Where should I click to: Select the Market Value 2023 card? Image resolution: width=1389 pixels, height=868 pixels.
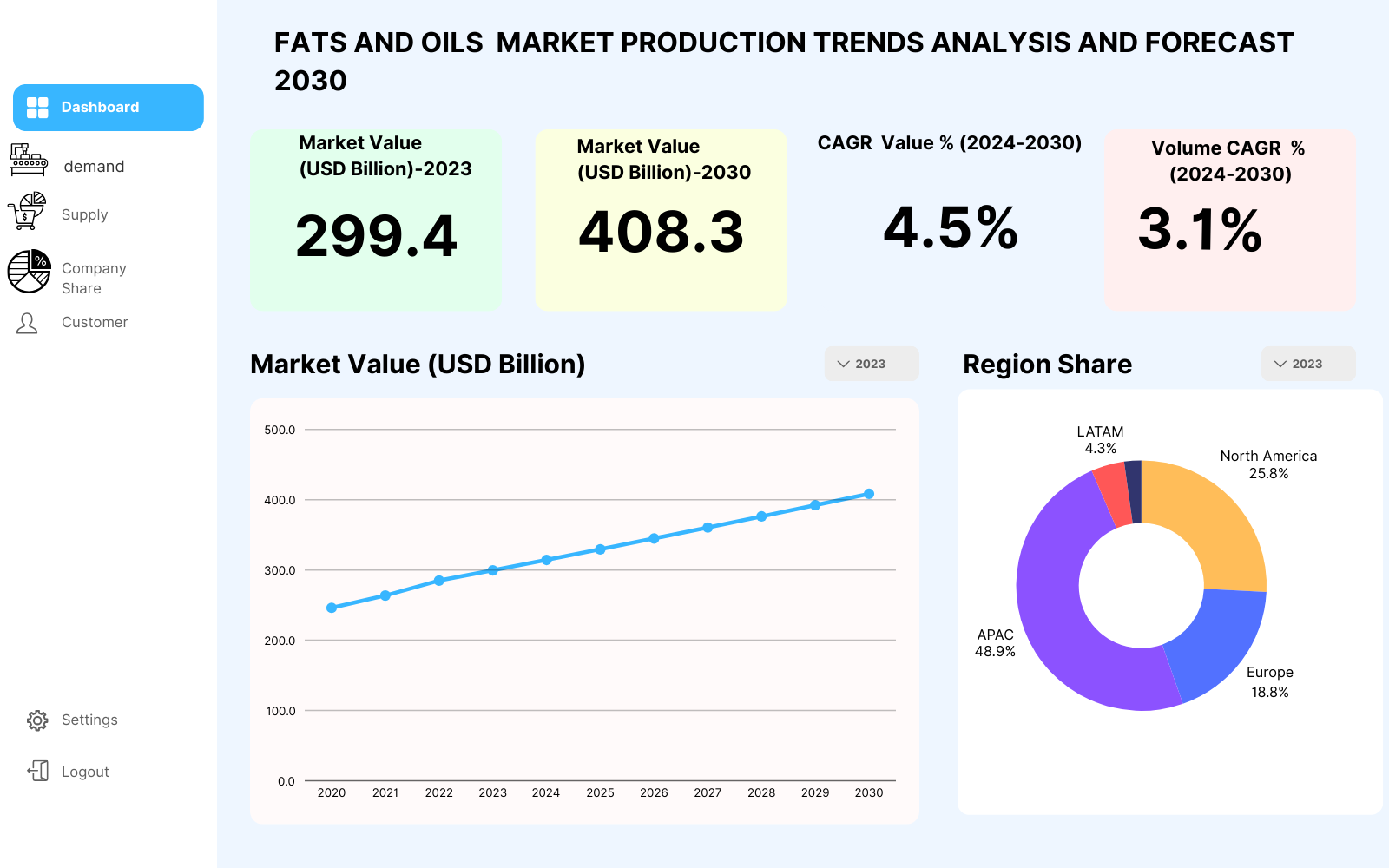pos(376,220)
